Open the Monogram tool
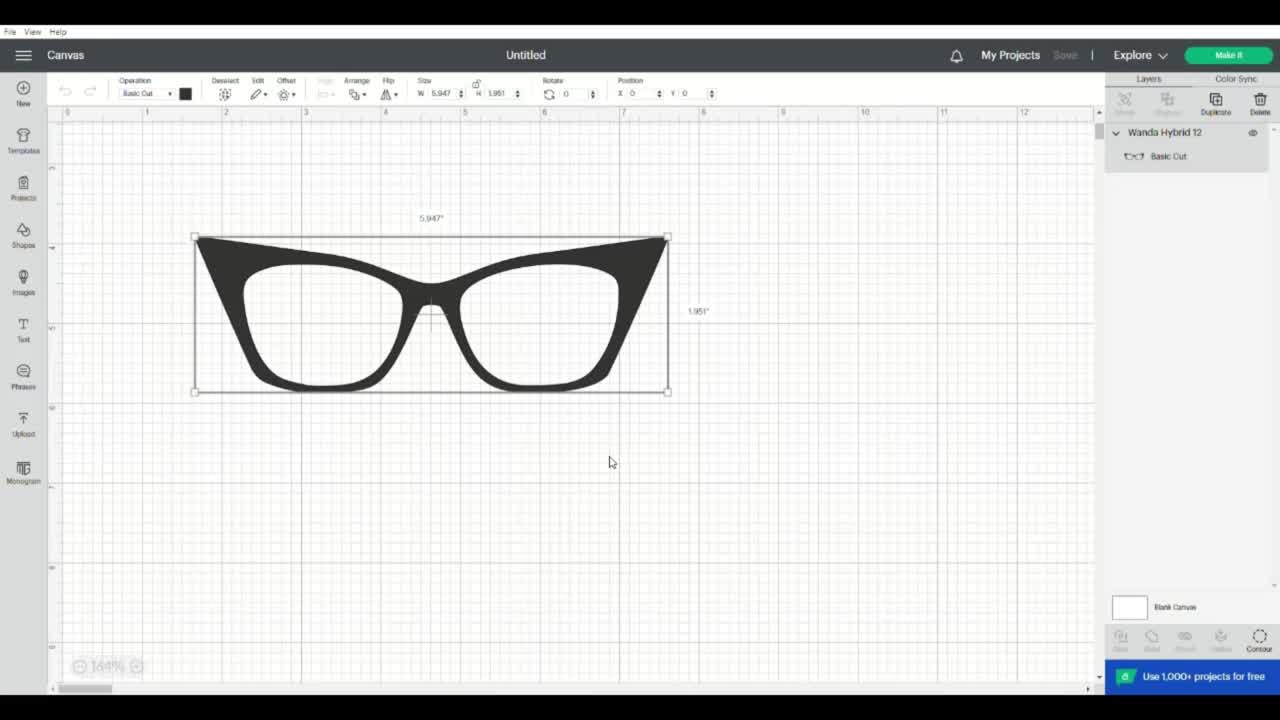Viewport: 1280px width, 720px height. coord(23,472)
